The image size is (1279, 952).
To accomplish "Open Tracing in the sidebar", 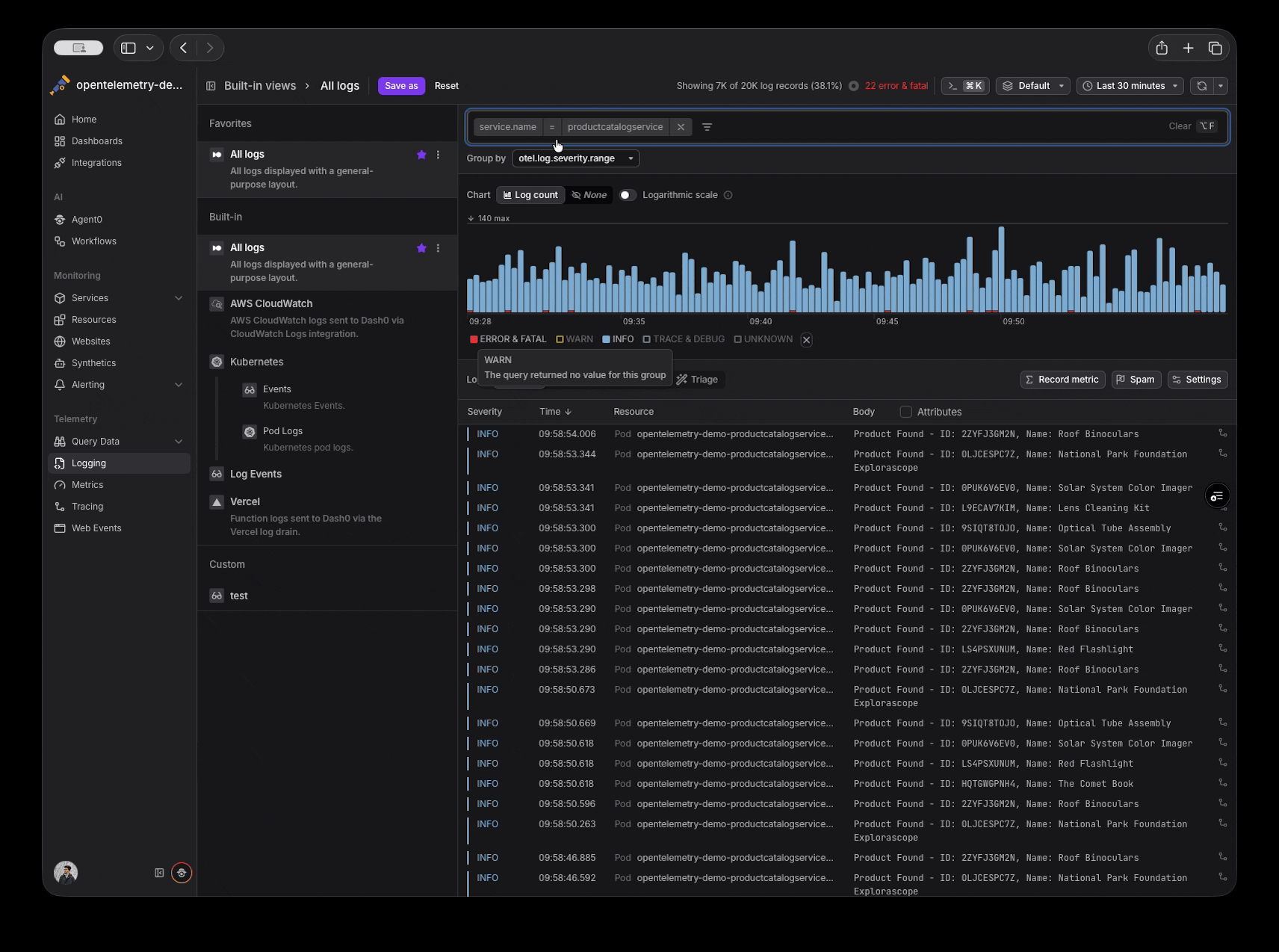I will click(x=87, y=507).
